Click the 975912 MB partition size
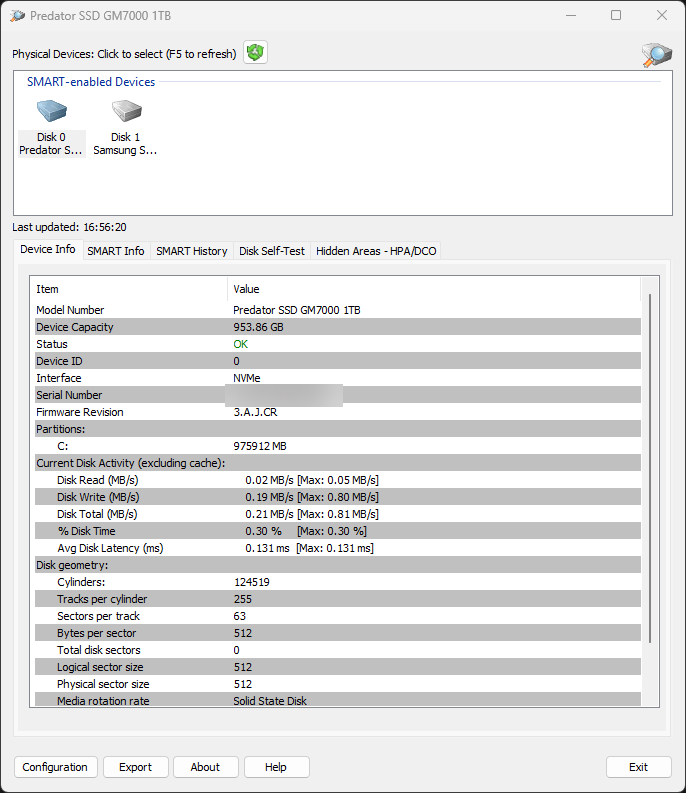 coord(260,446)
